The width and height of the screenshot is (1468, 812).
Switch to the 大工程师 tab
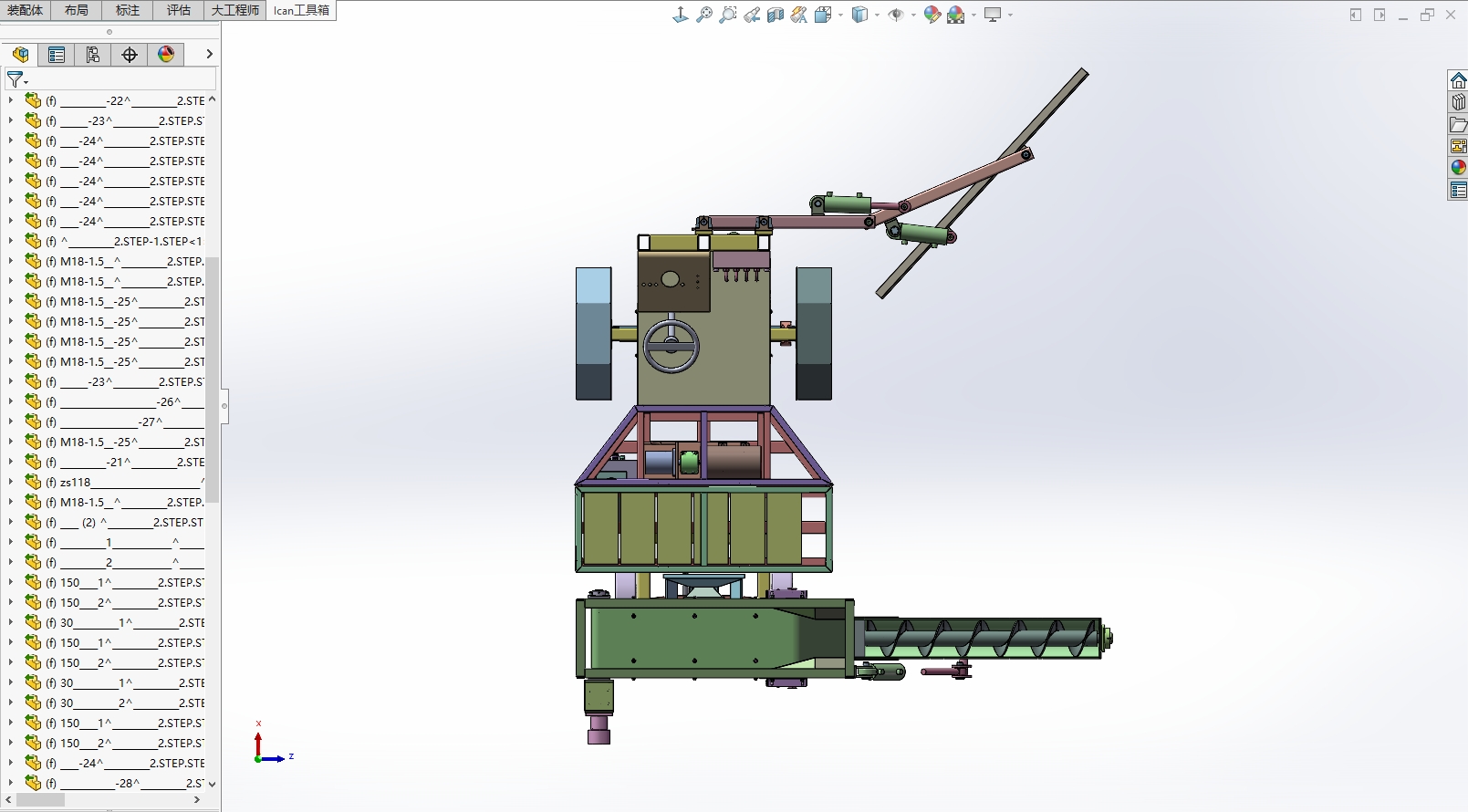tap(235, 10)
